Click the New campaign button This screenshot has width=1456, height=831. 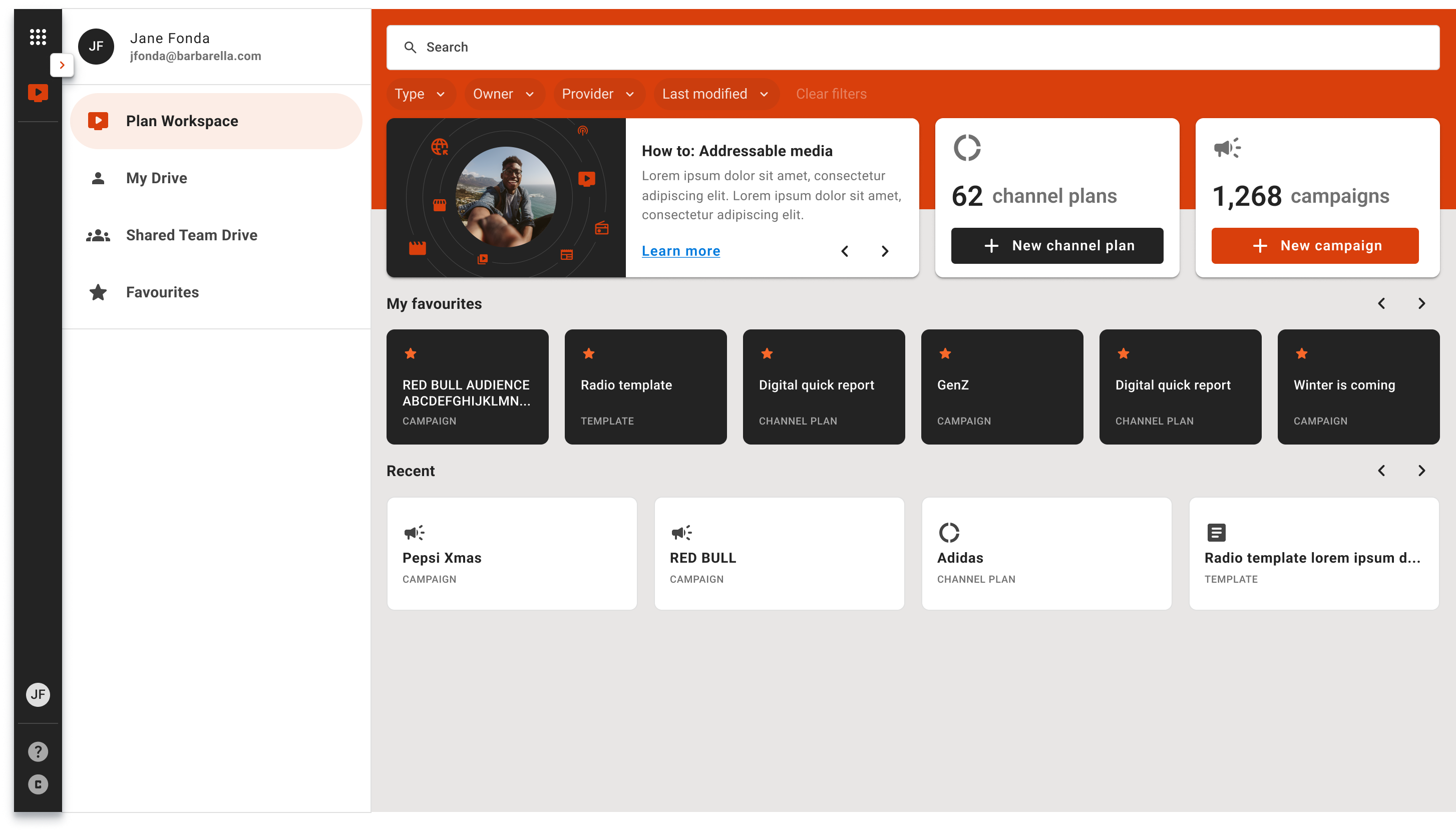[x=1314, y=246]
